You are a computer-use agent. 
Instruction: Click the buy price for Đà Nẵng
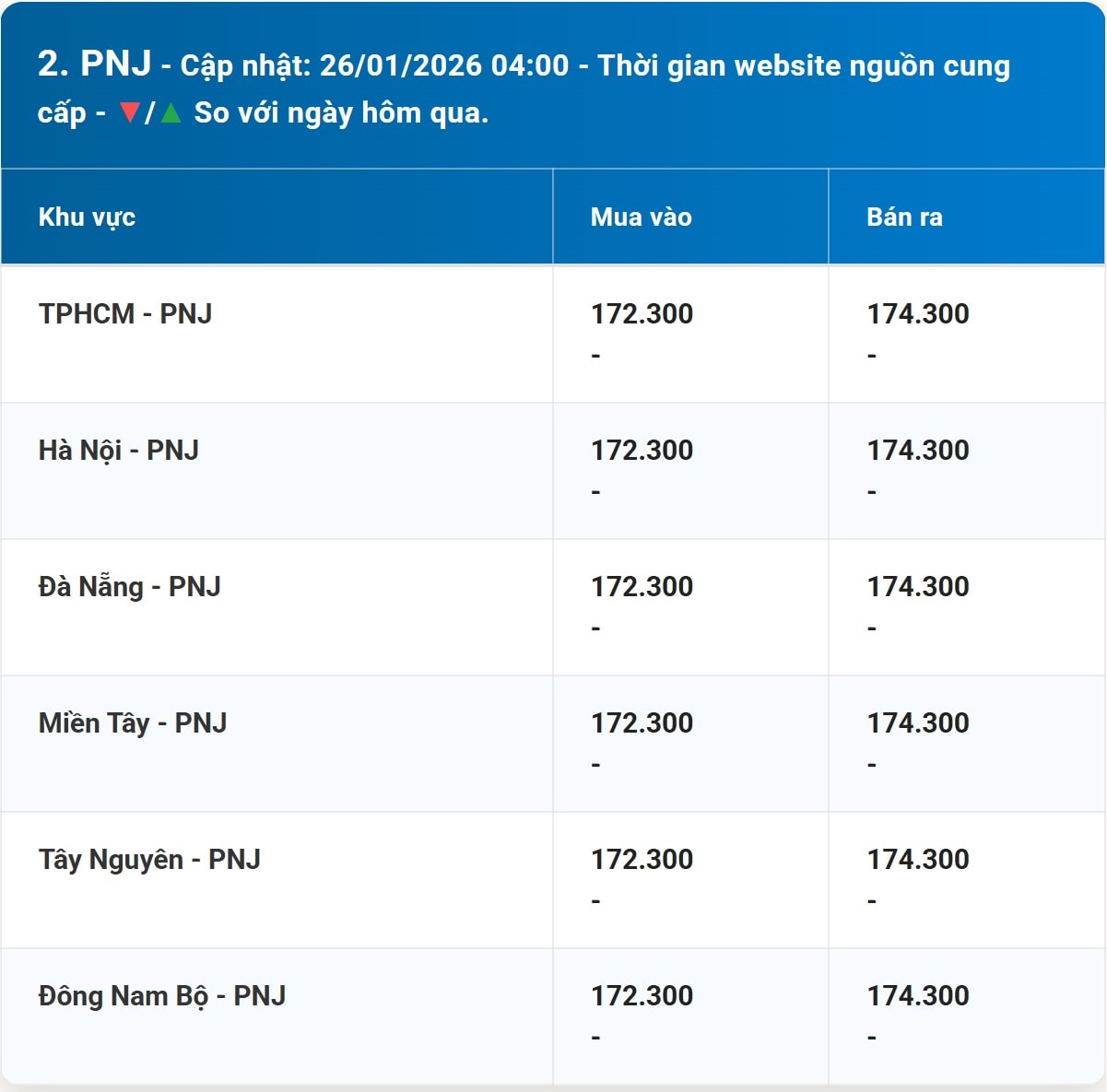pos(642,586)
